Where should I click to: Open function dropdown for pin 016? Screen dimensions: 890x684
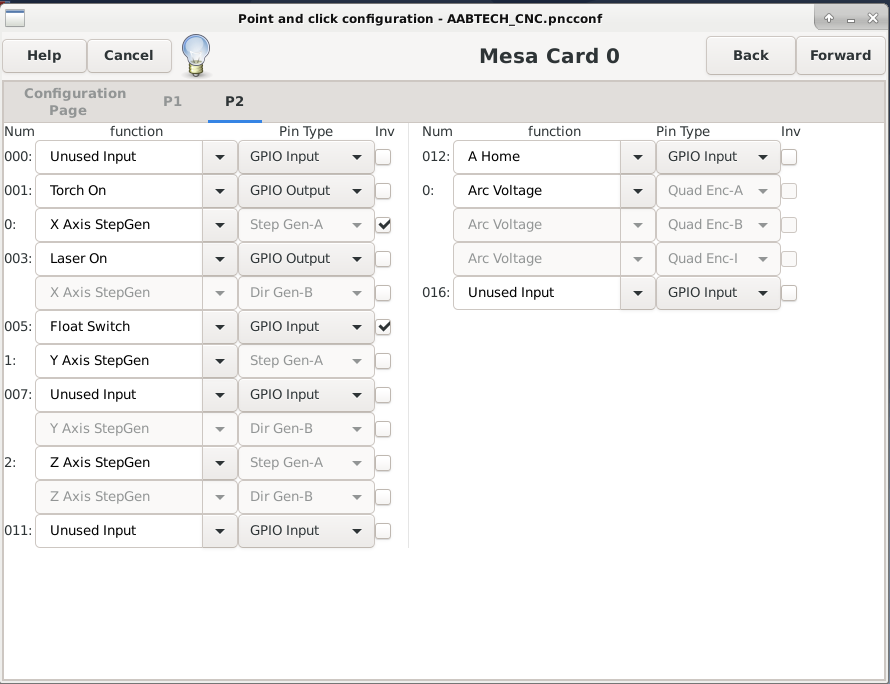coord(637,293)
